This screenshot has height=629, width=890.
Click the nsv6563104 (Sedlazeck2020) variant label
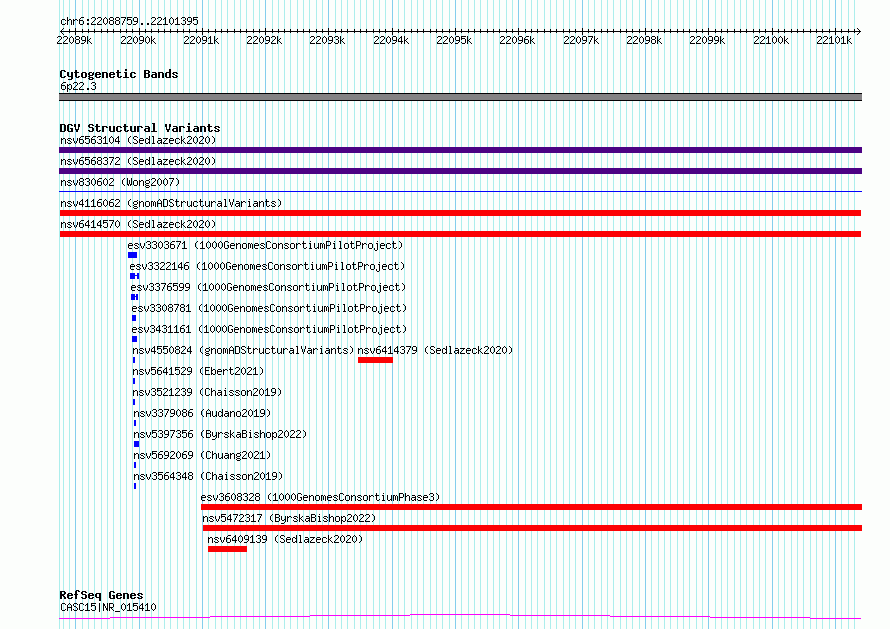pyautogui.click(x=138, y=140)
